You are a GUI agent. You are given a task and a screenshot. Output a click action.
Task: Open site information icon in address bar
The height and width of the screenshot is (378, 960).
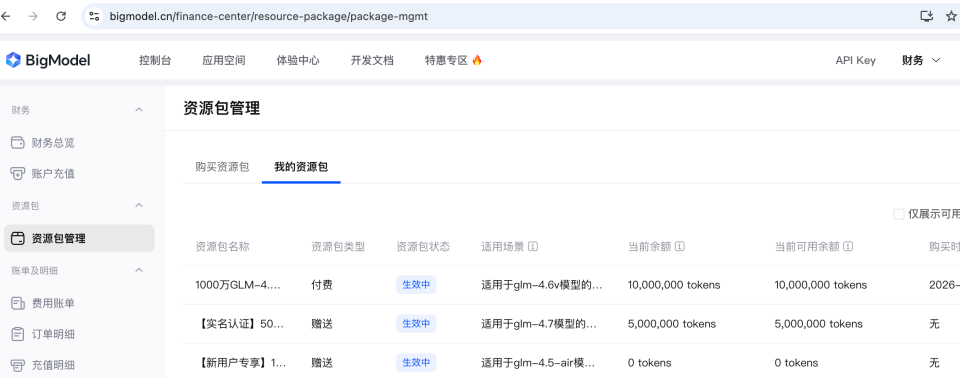point(94,17)
